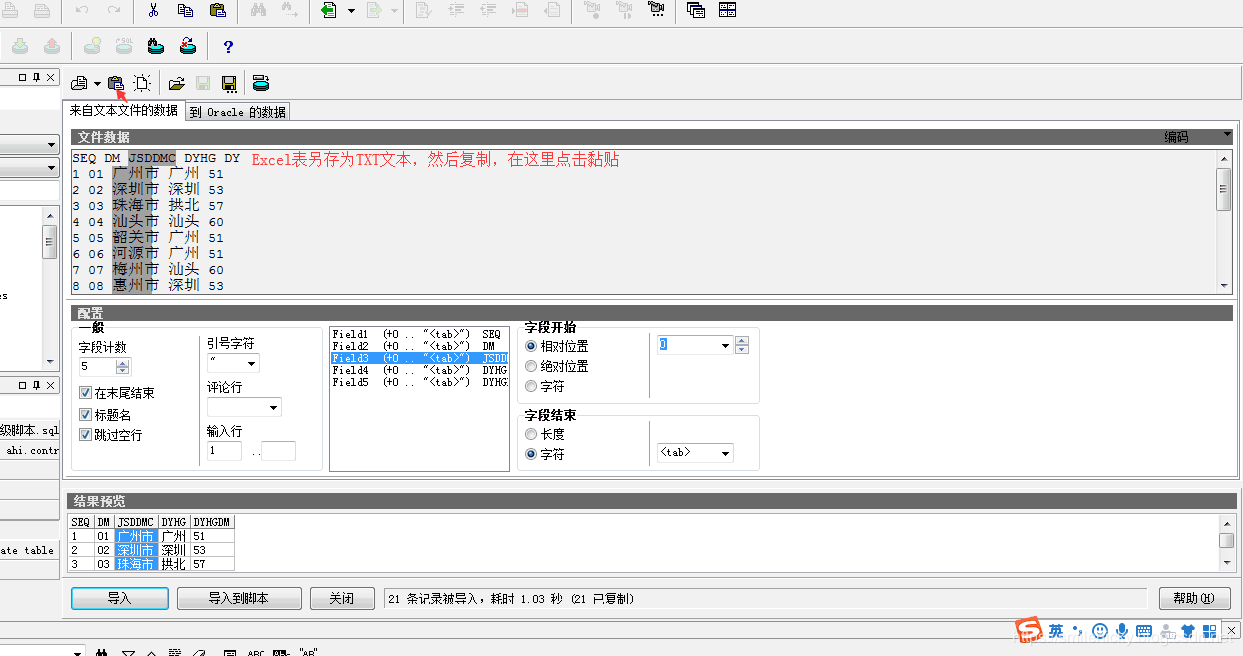Click the Sogou microphone voice input icon
The width and height of the screenshot is (1243, 656).
1122,631
